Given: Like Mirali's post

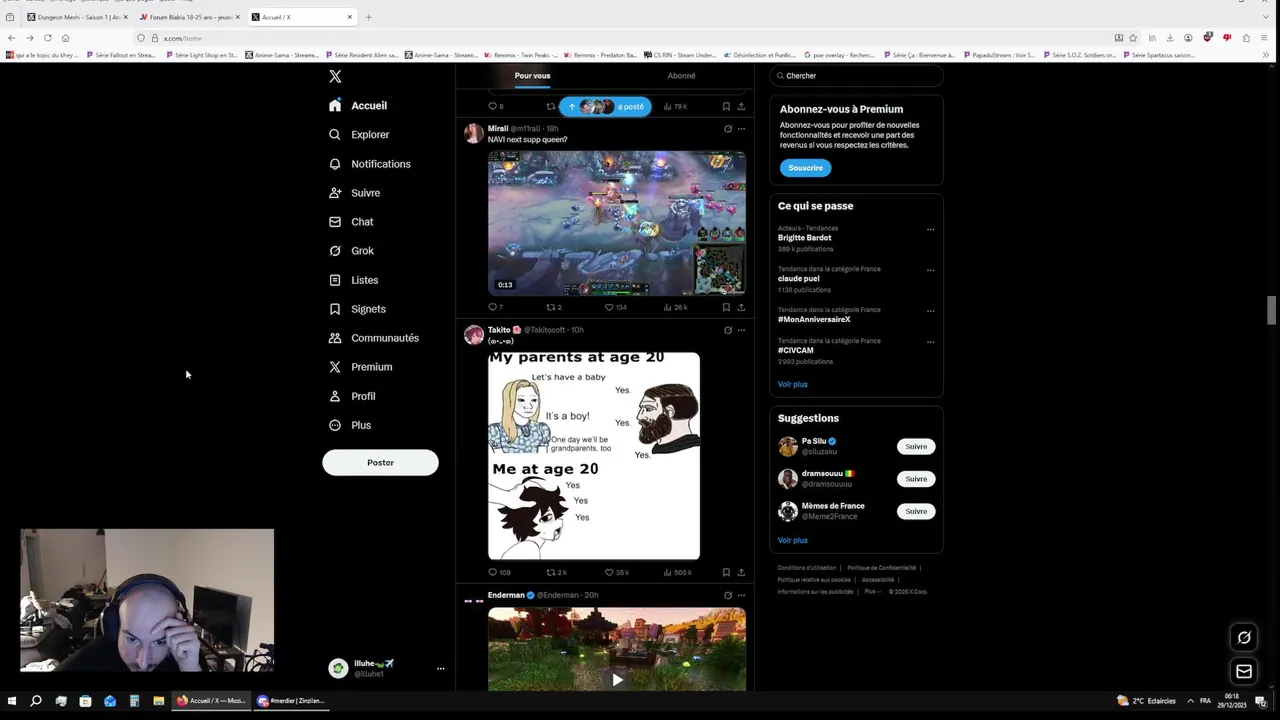Looking at the screenshot, I should click(615, 307).
